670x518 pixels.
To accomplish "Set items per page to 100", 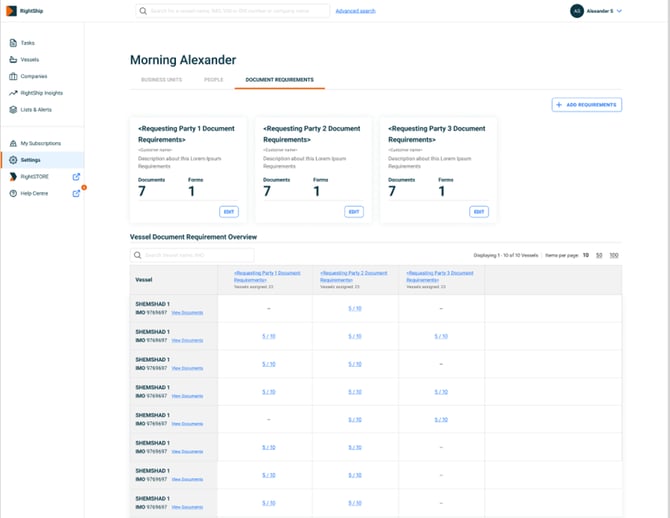I will point(613,255).
